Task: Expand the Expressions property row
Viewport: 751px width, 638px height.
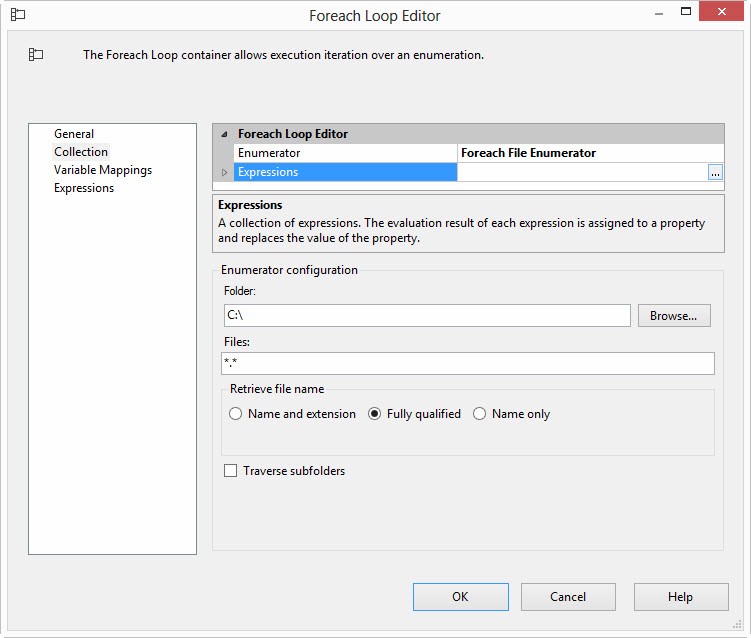Action: (x=224, y=172)
